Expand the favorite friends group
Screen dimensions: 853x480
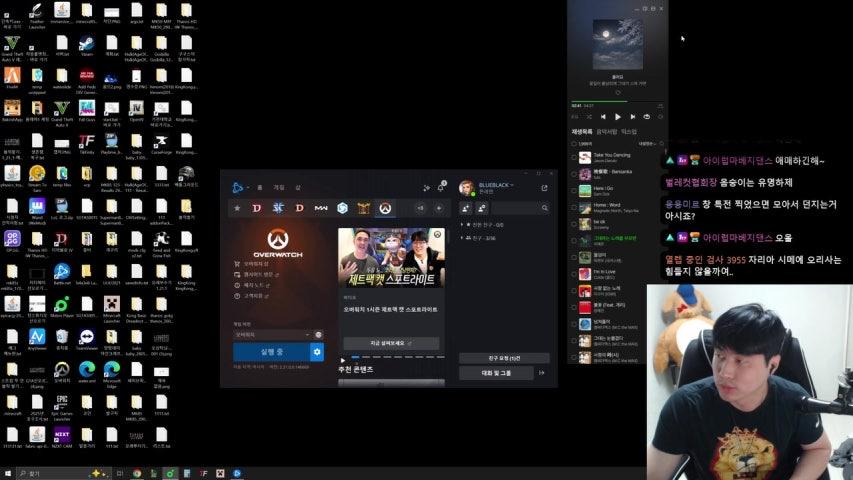[x=483, y=225]
